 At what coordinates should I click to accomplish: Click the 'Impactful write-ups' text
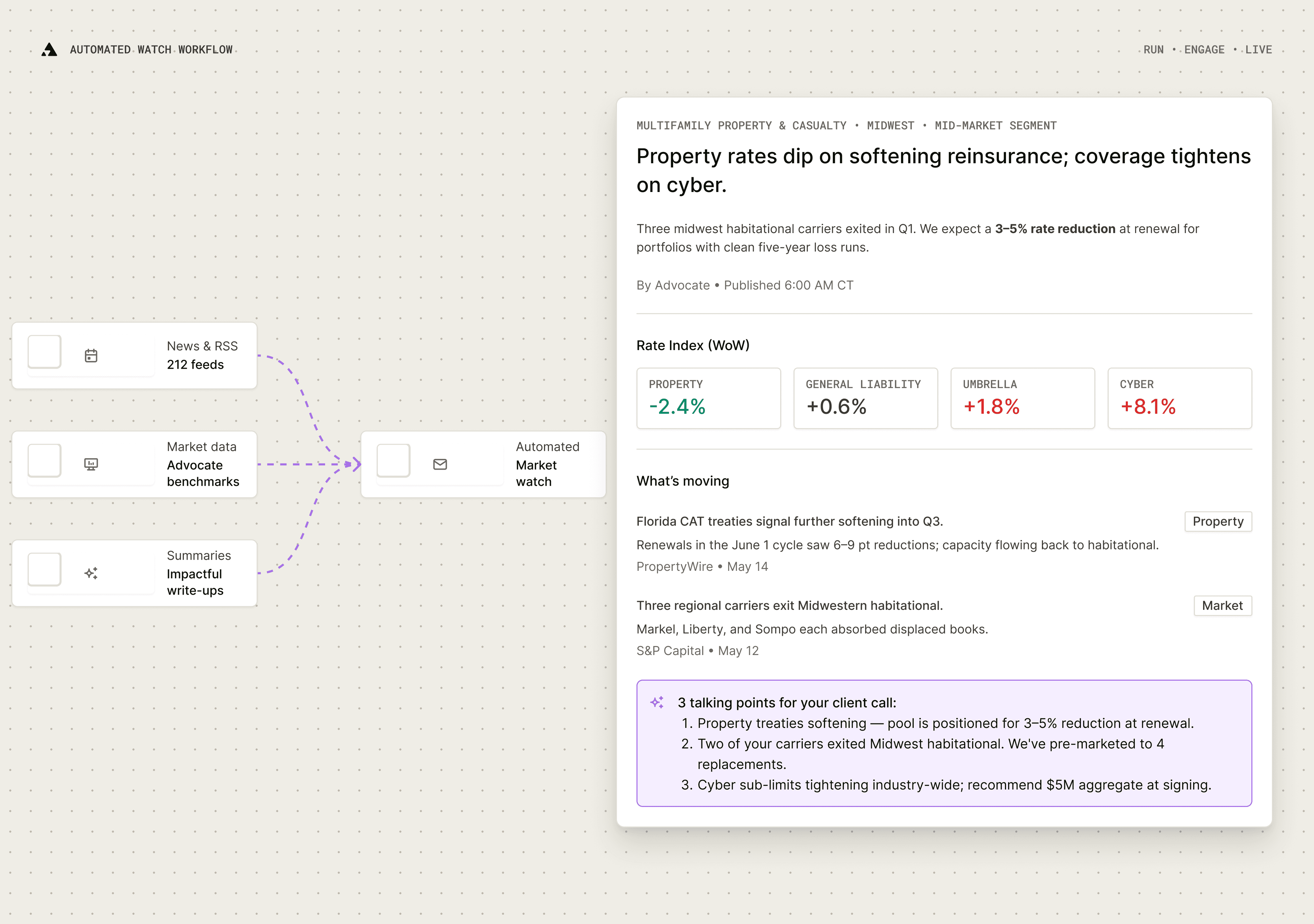pyautogui.click(x=195, y=582)
